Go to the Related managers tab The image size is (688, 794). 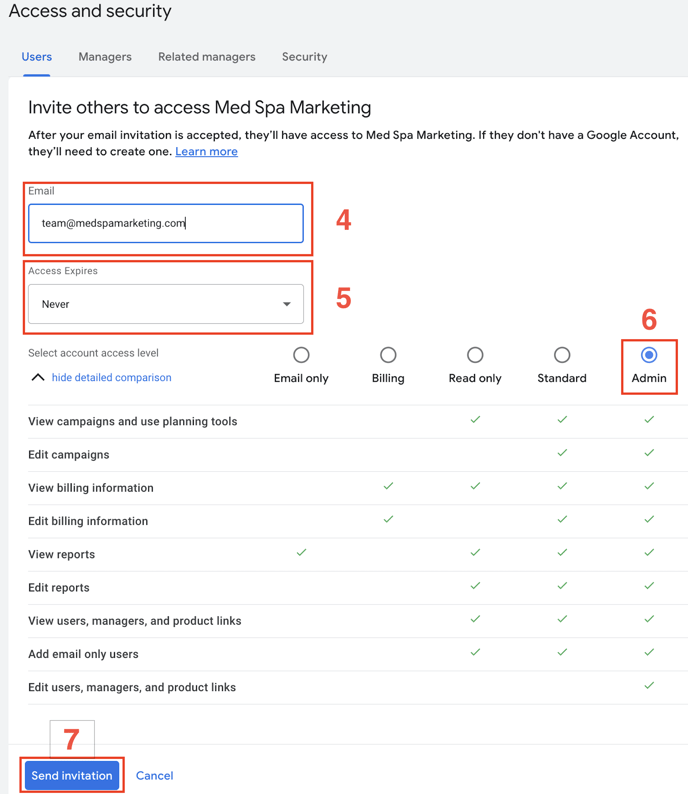tap(206, 57)
